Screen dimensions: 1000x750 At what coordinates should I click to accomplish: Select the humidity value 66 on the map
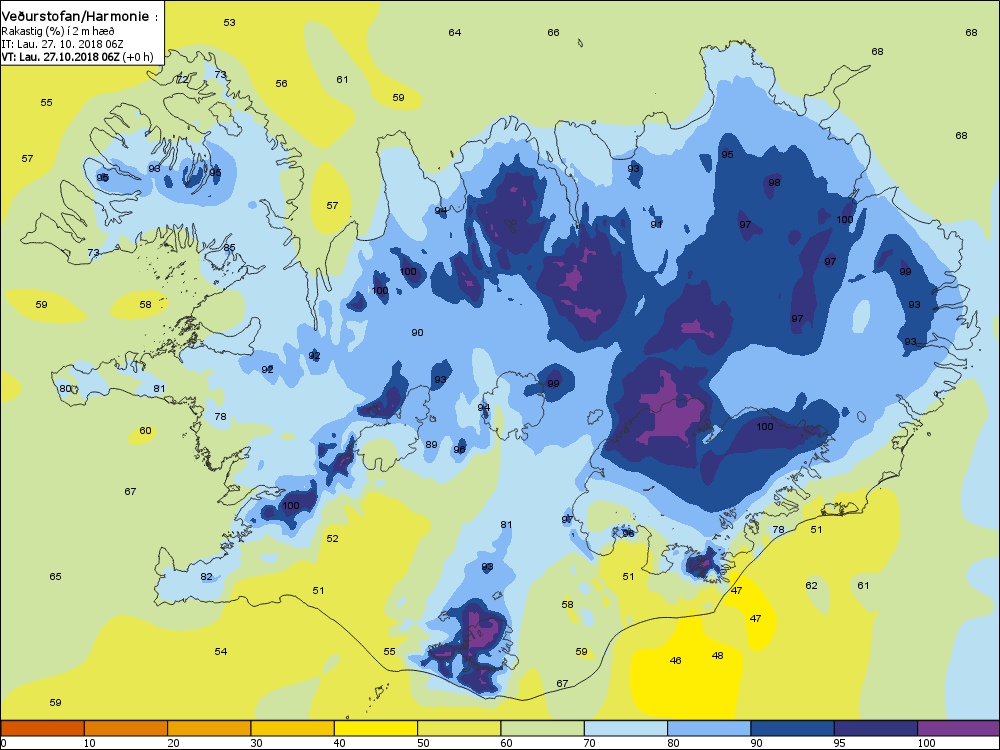click(554, 33)
